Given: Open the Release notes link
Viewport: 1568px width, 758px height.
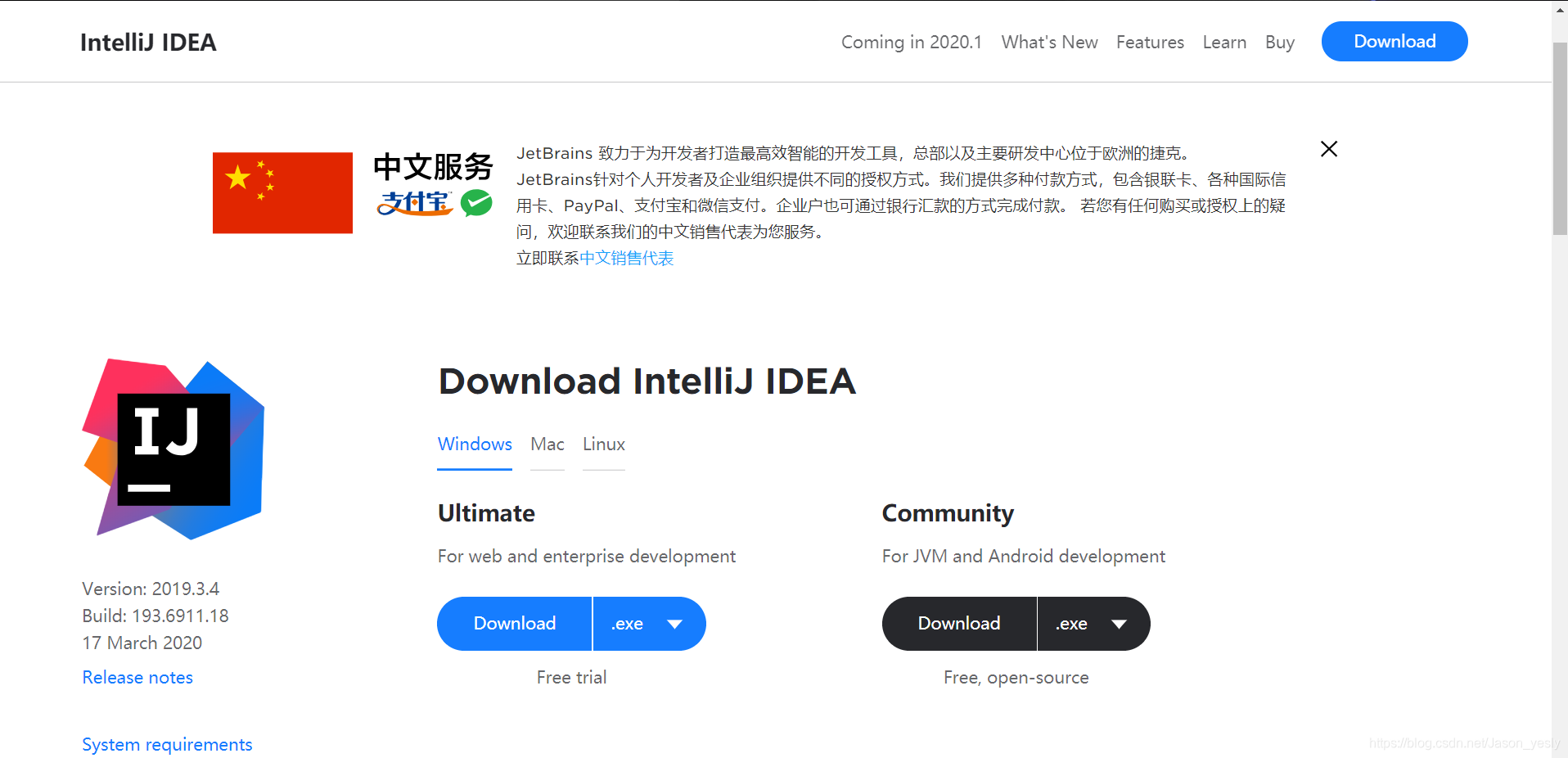Looking at the screenshot, I should 137,678.
